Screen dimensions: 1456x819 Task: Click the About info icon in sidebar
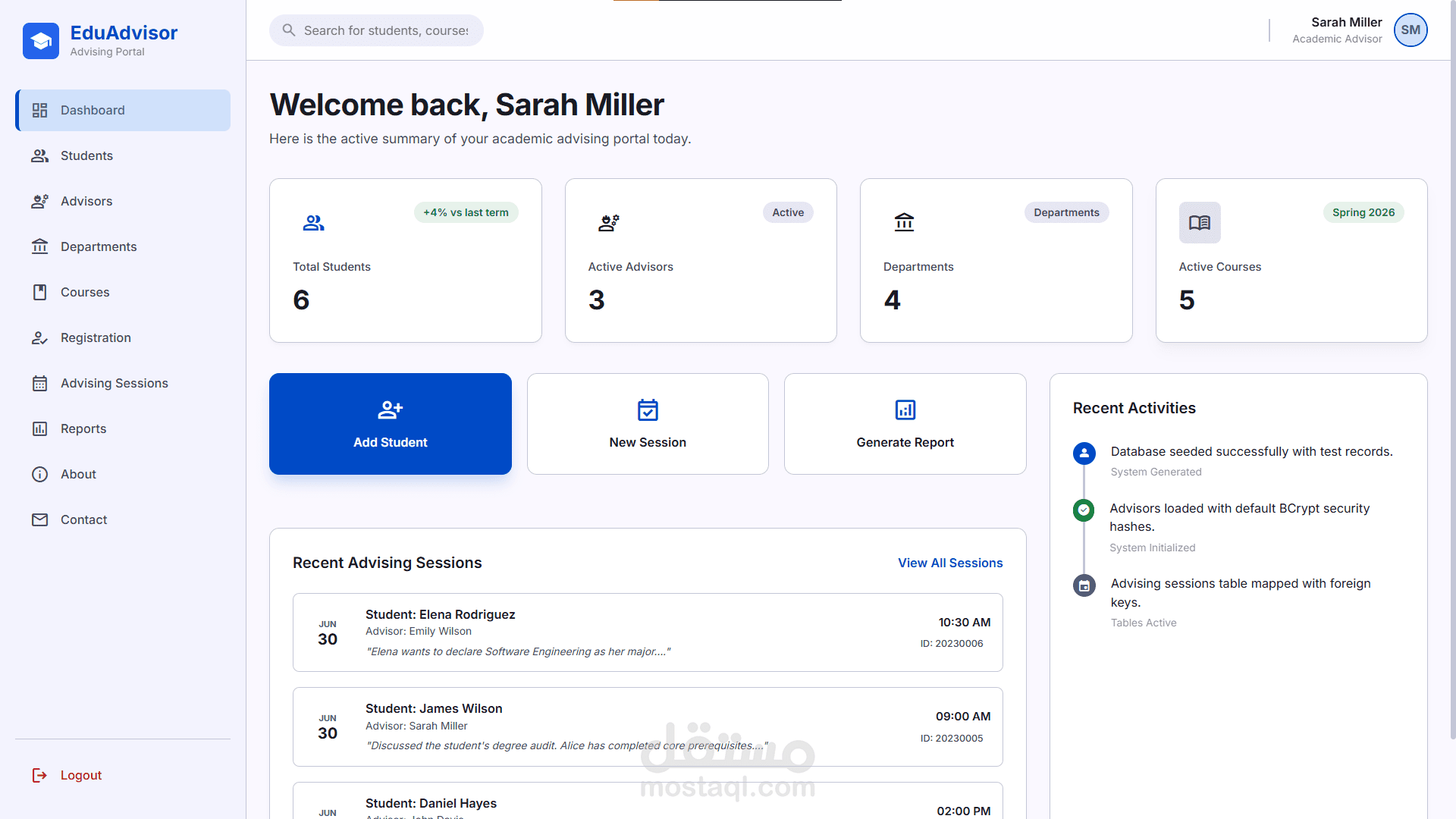click(39, 475)
